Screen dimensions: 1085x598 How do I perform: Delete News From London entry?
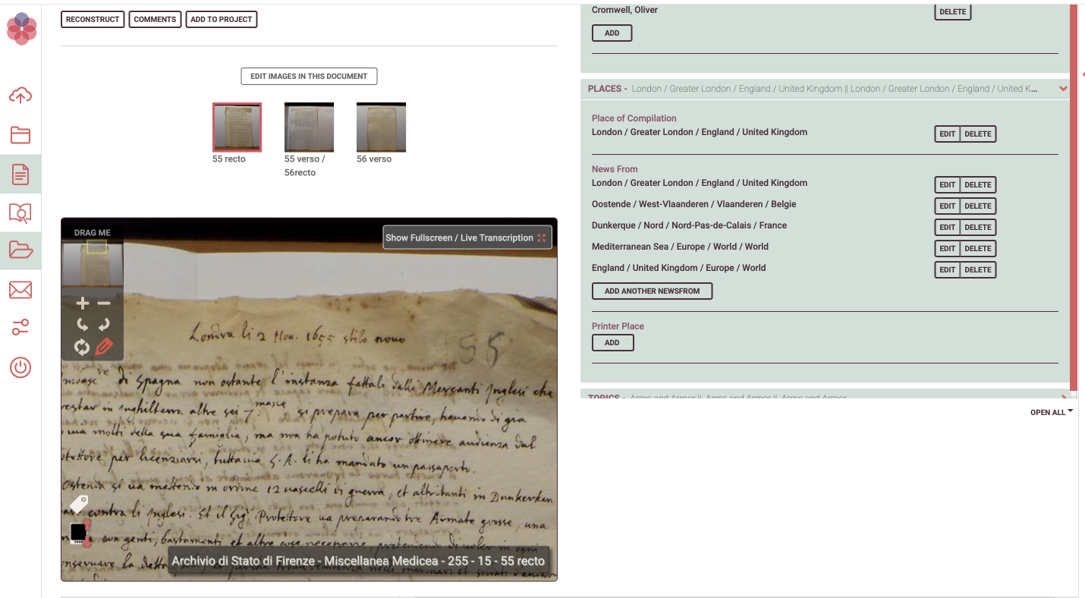pos(978,185)
